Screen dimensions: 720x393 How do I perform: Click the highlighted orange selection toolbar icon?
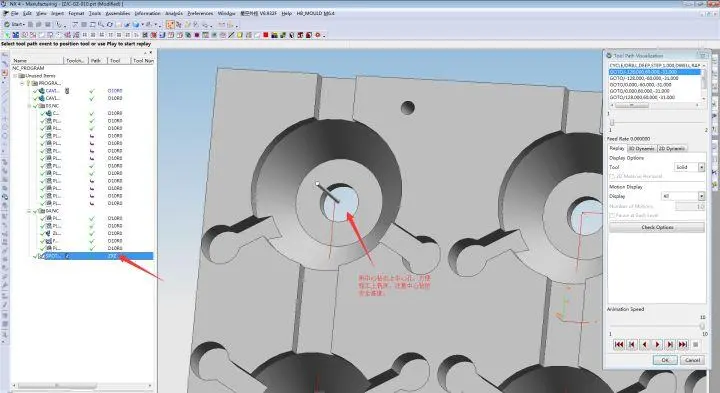click(x=170, y=24)
